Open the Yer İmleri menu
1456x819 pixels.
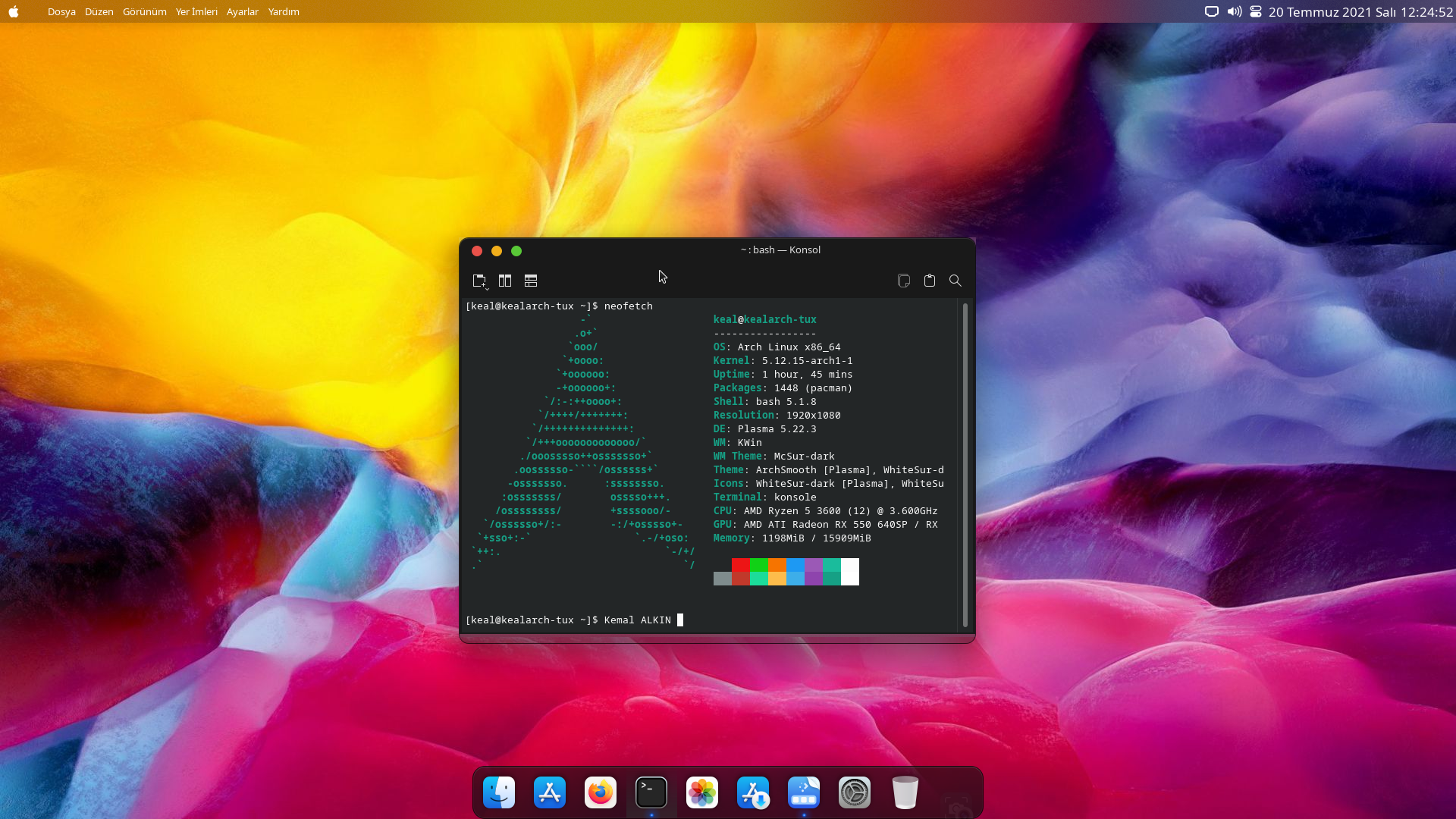point(196,11)
